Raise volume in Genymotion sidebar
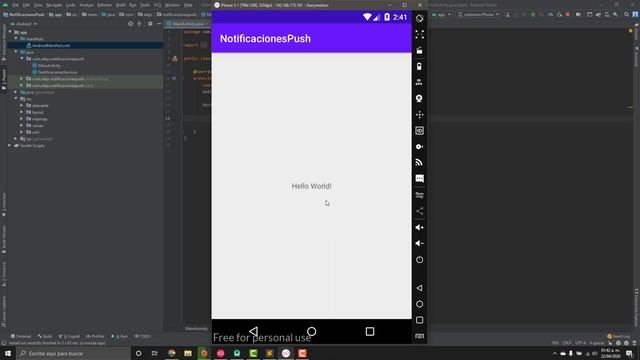 [419, 227]
